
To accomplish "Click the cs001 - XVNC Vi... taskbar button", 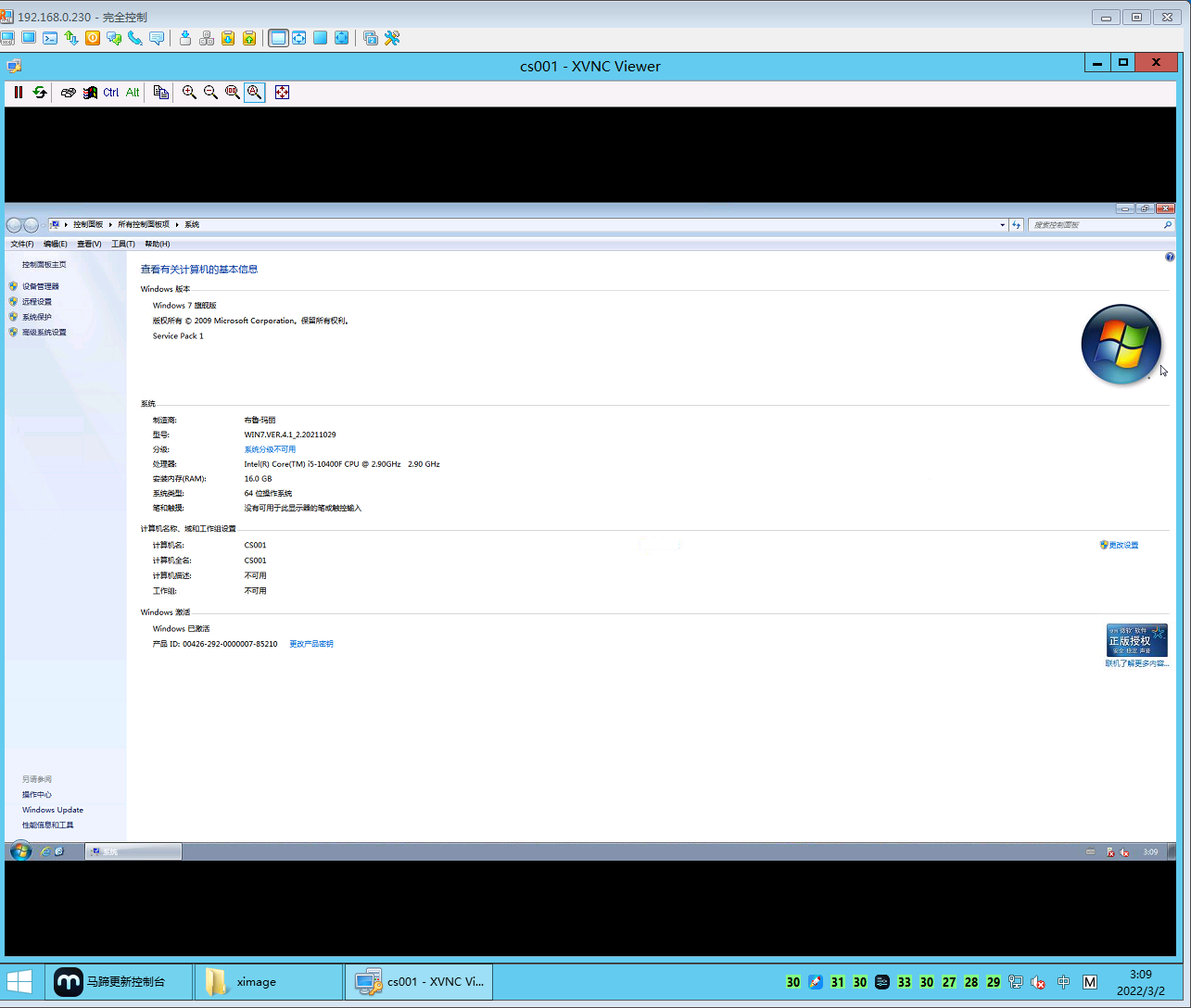I will (x=419, y=982).
